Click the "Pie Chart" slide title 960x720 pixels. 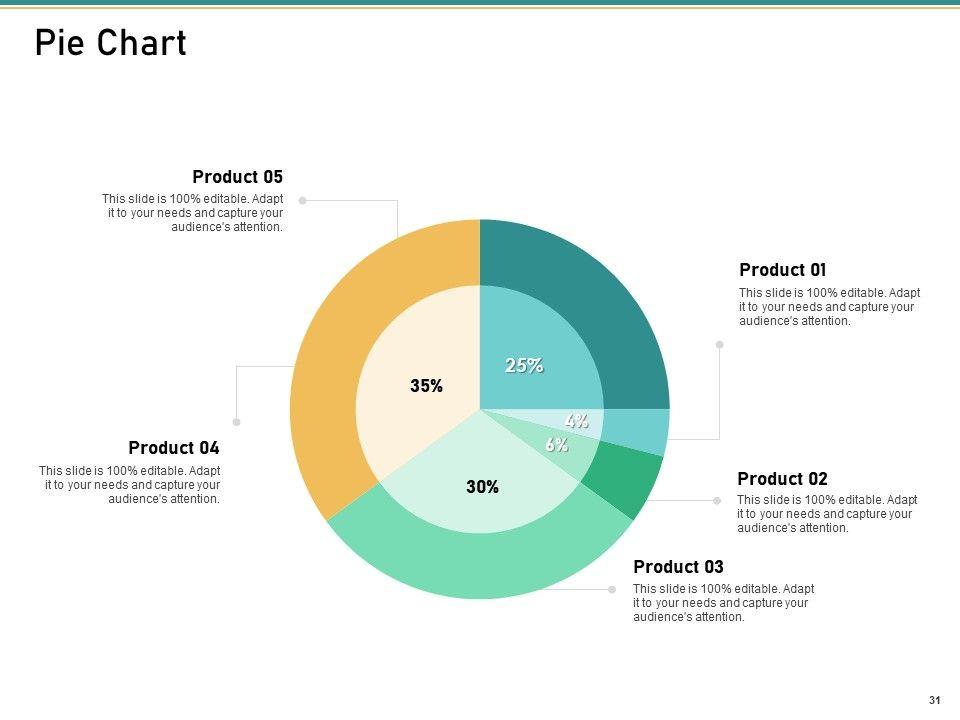click(x=110, y=44)
